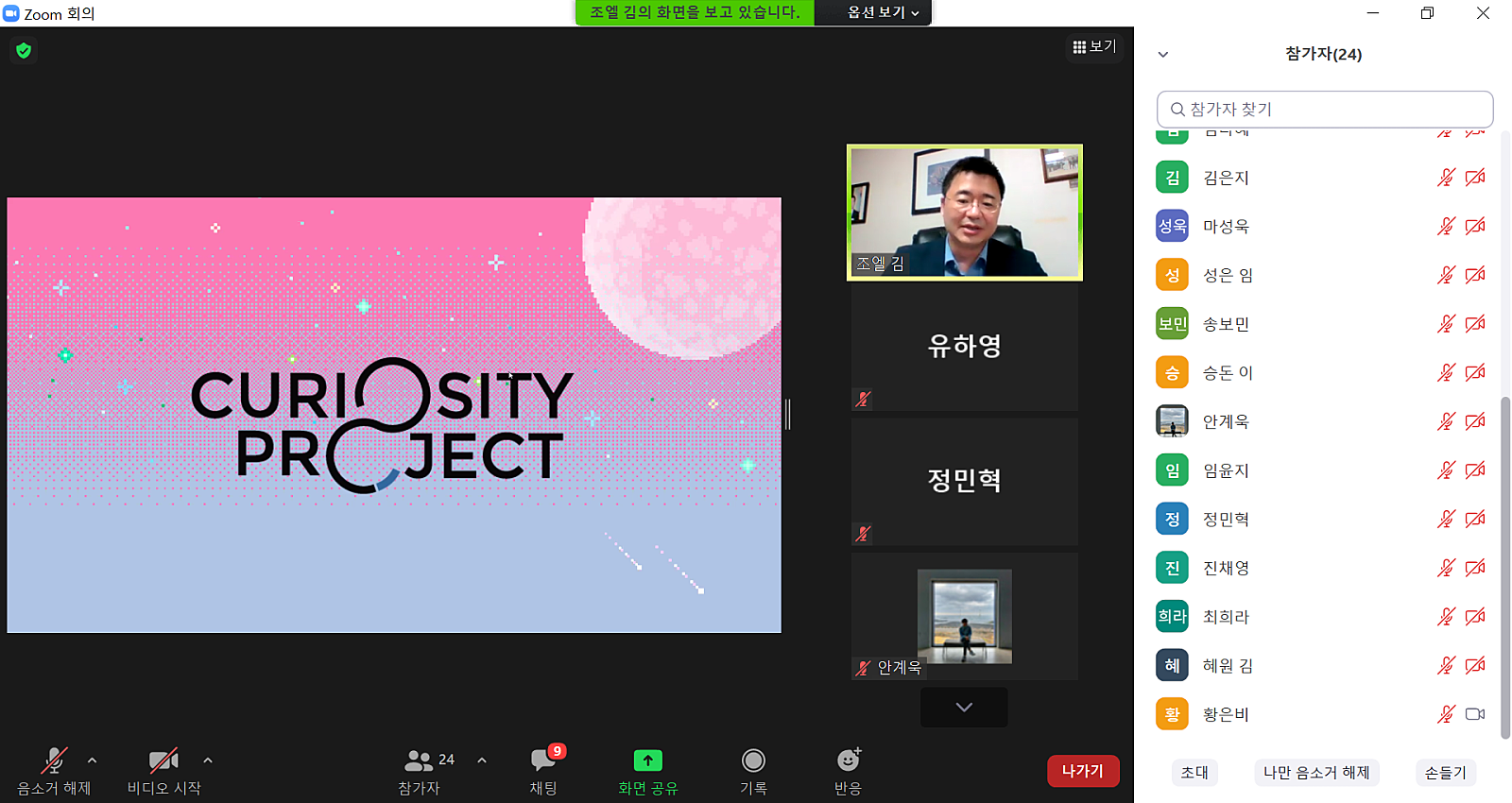Collapse the 참가자 panel with the chevron
The image size is (1512, 803).
(1163, 55)
